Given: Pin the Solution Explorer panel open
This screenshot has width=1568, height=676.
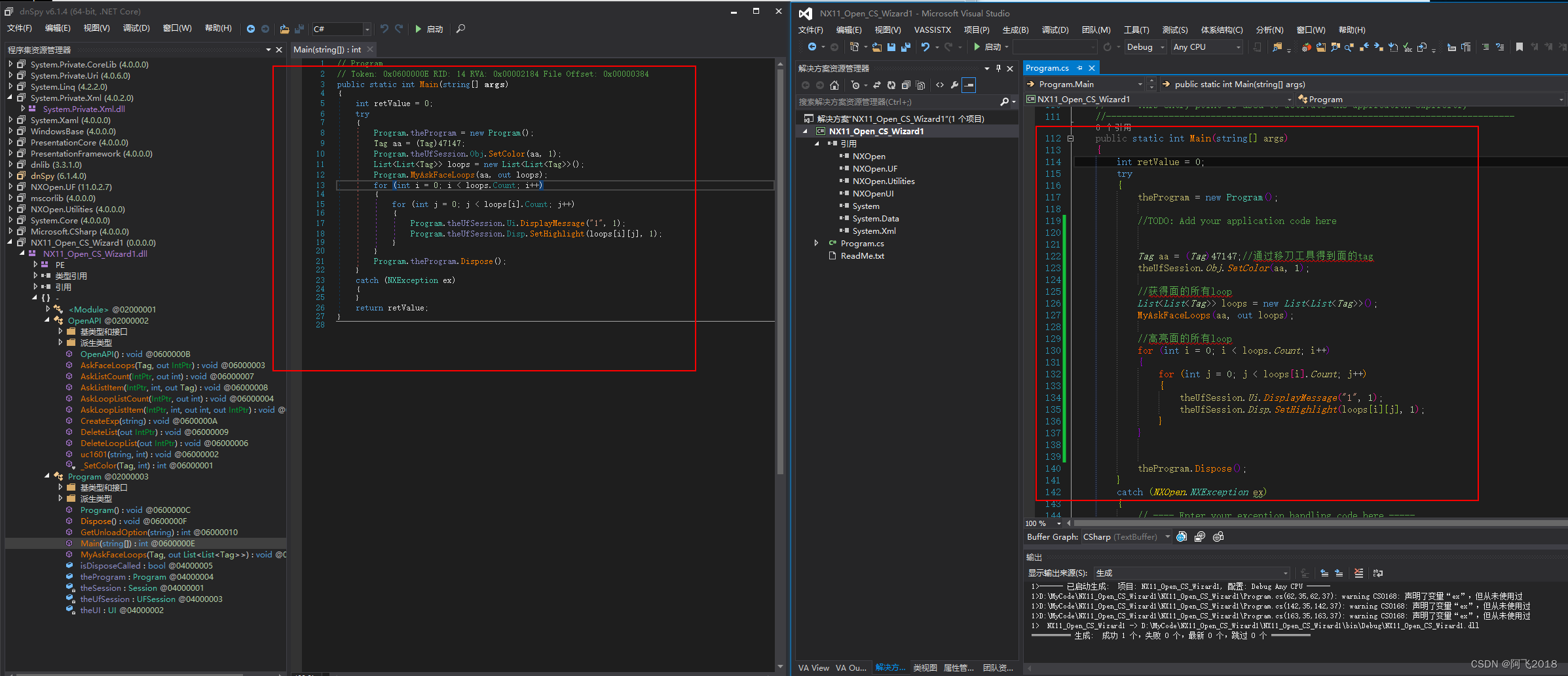Looking at the screenshot, I should pos(998,67).
